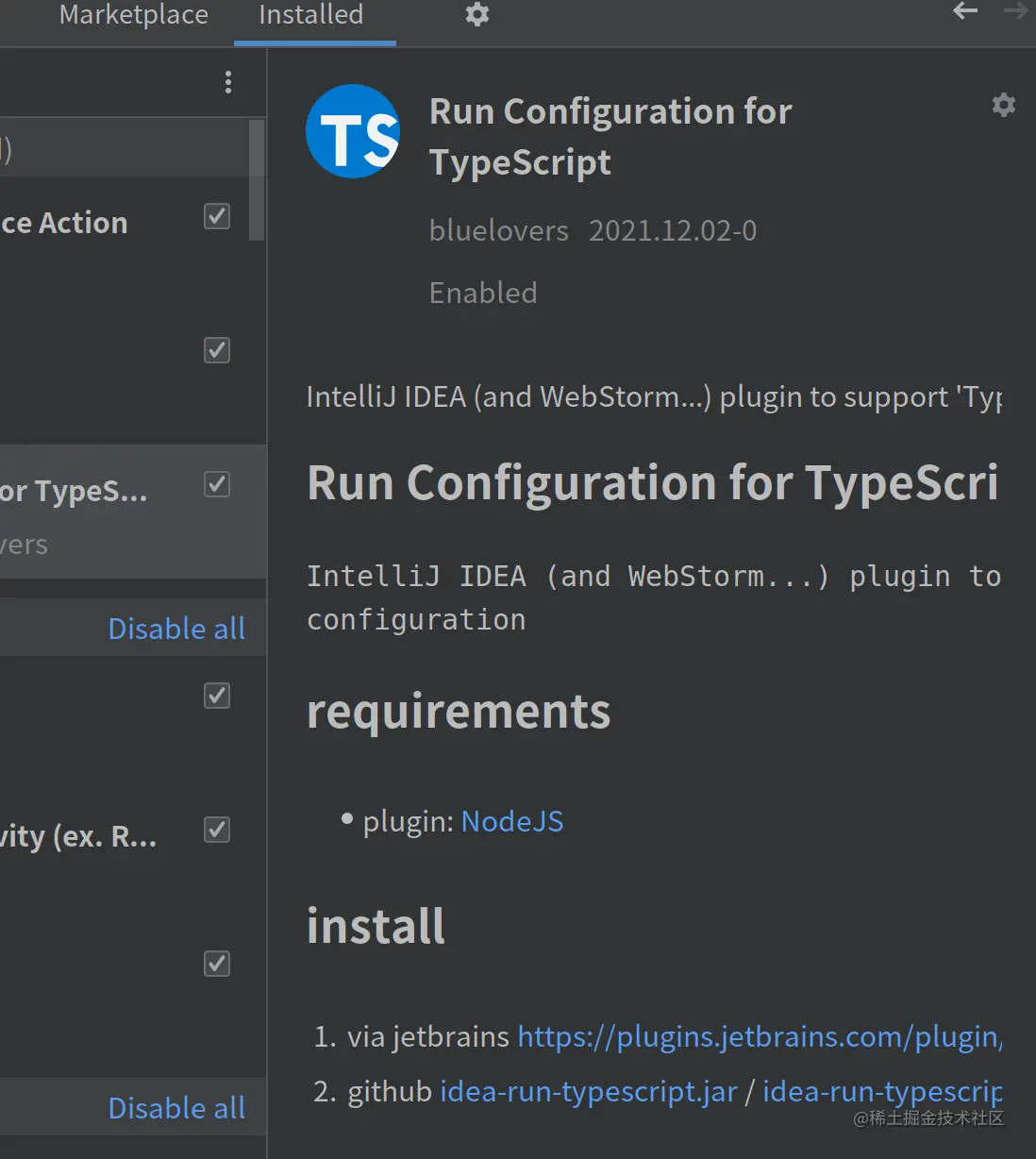Open gear menu for TypeScript plugin details

coord(1004,104)
